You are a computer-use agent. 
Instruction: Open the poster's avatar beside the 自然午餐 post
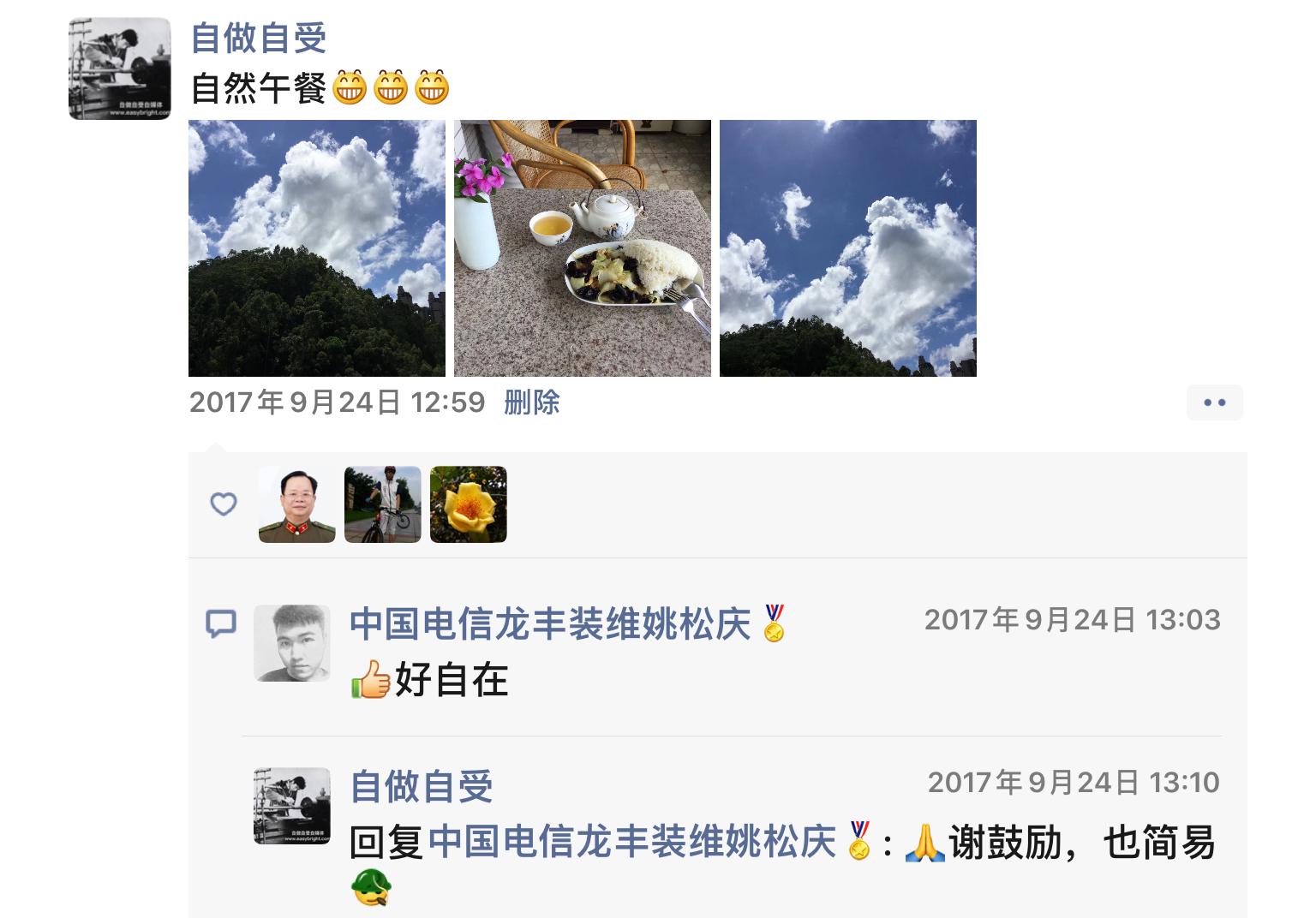pyautogui.click(x=120, y=69)
